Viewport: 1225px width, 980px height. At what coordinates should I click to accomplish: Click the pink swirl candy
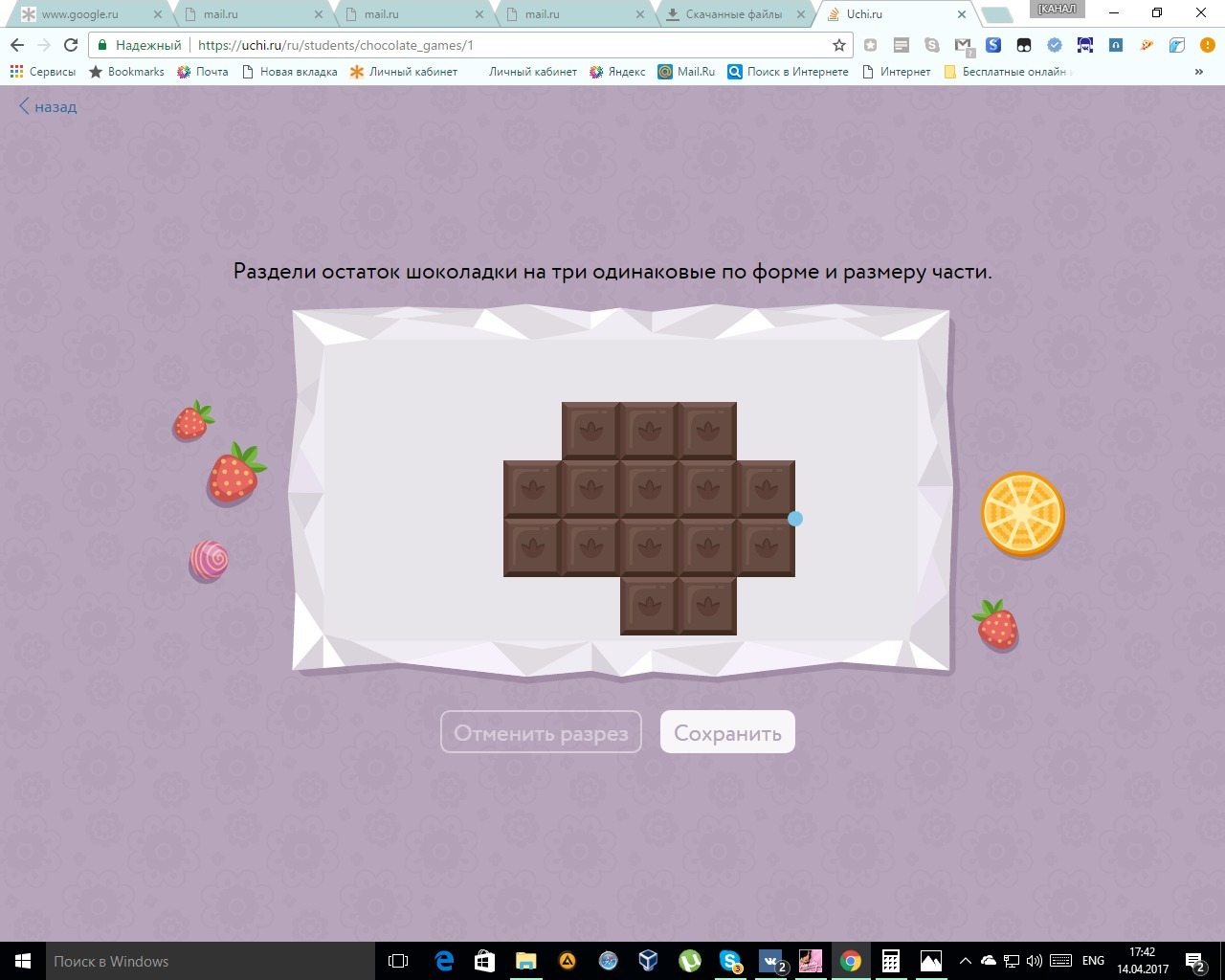tap(209, 560)
